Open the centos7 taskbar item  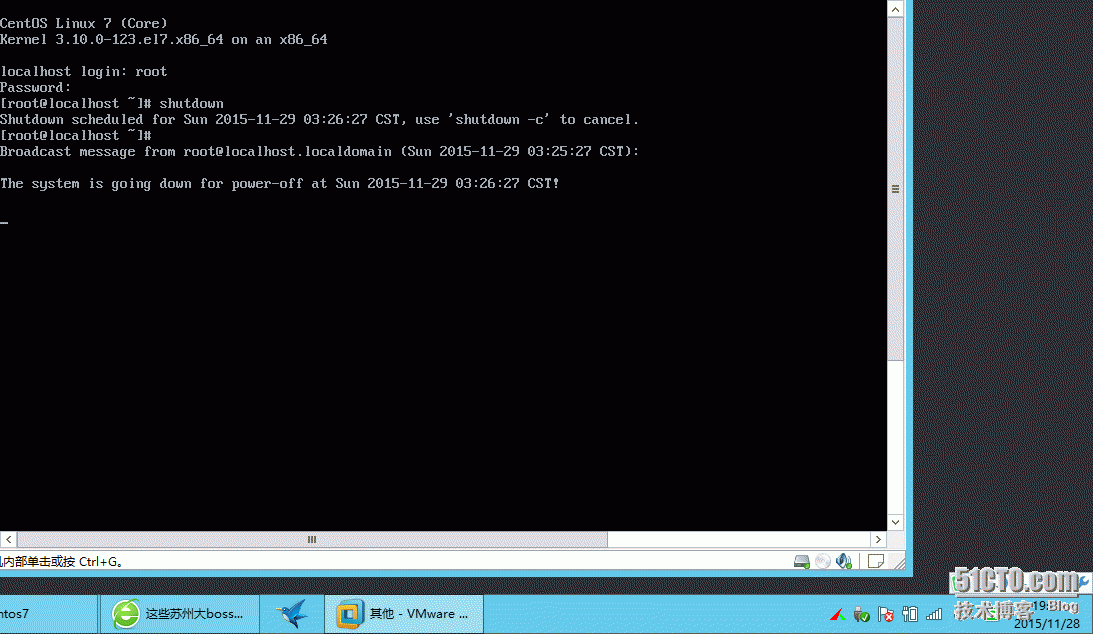(x=47, y=614)
